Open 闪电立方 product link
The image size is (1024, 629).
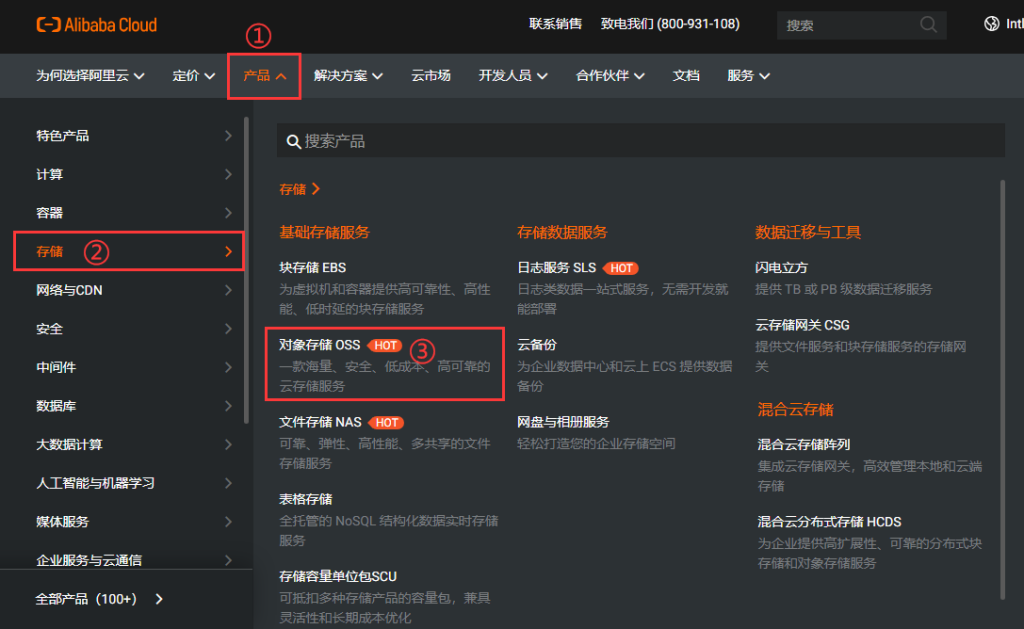781,268
